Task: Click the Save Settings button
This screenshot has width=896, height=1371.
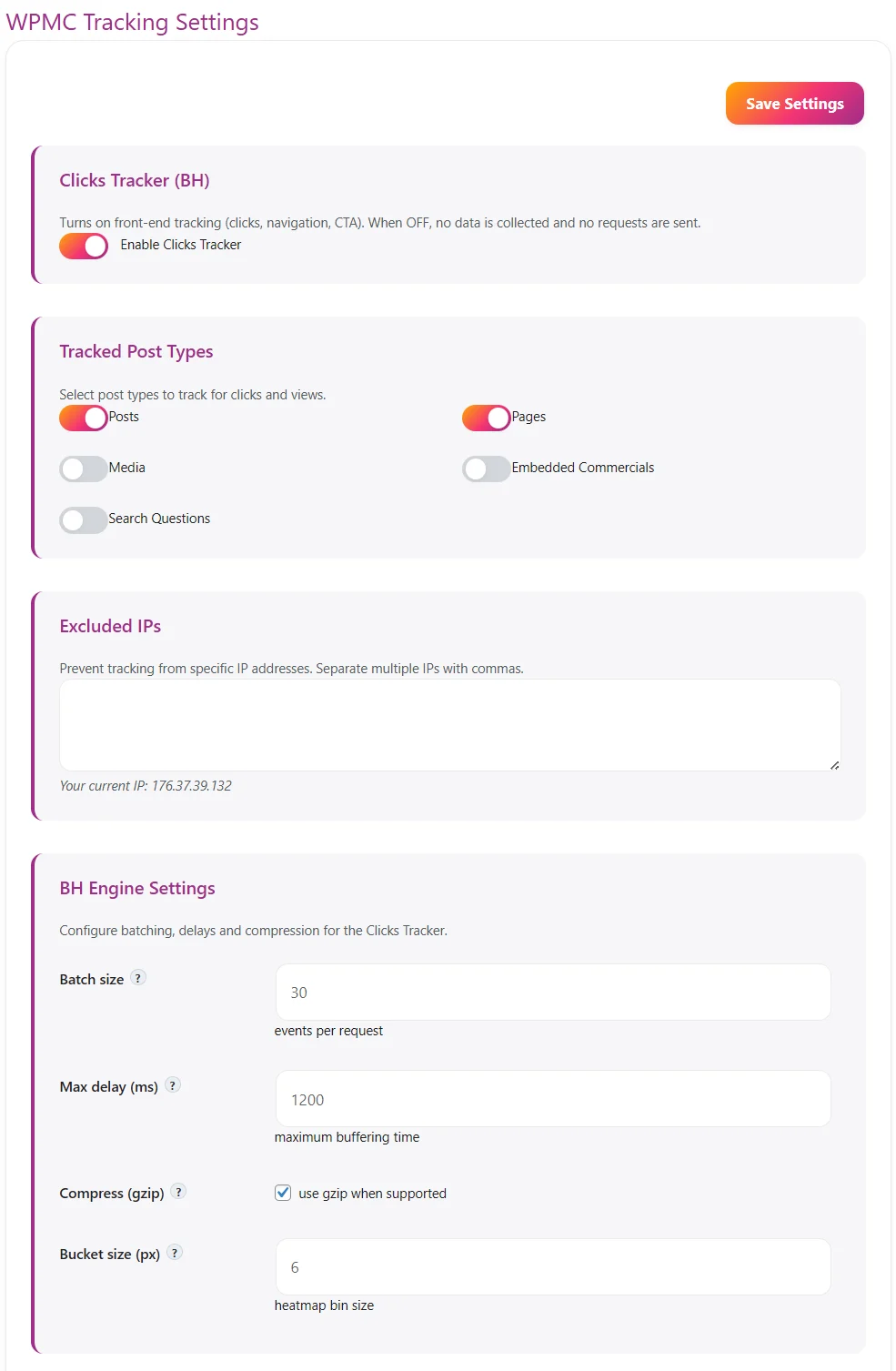Action: 793,103
